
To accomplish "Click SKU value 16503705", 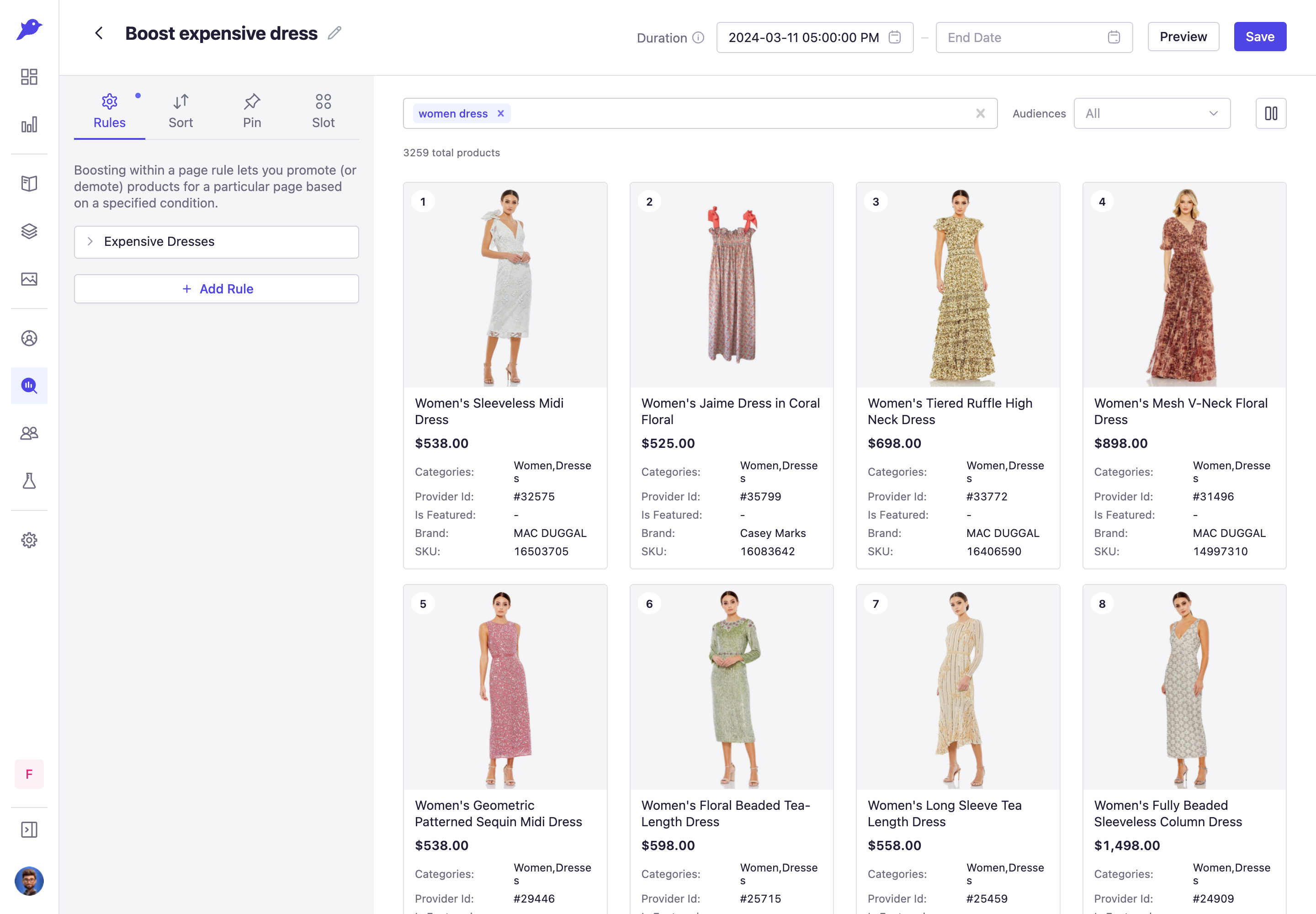I will pyautogui.click(x=541, y=552).
